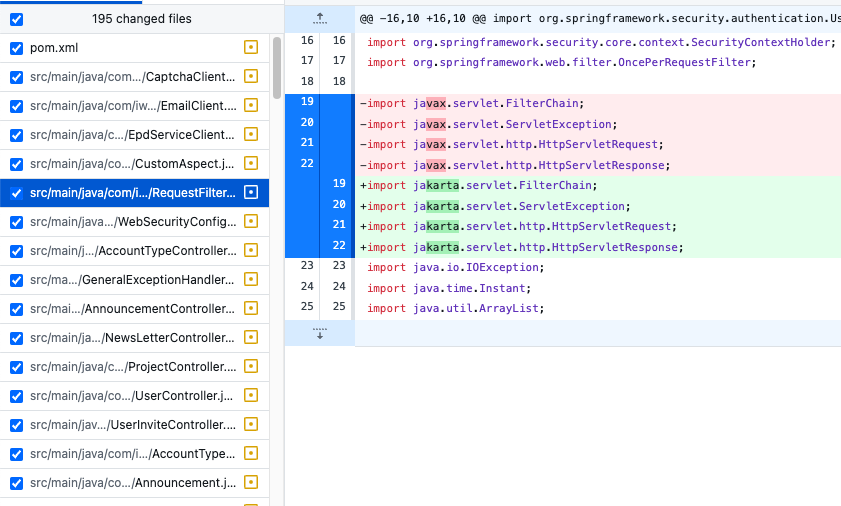Toggle the select-all 195 changed files checkbox
841x506 pixels.
coord(17,19)
